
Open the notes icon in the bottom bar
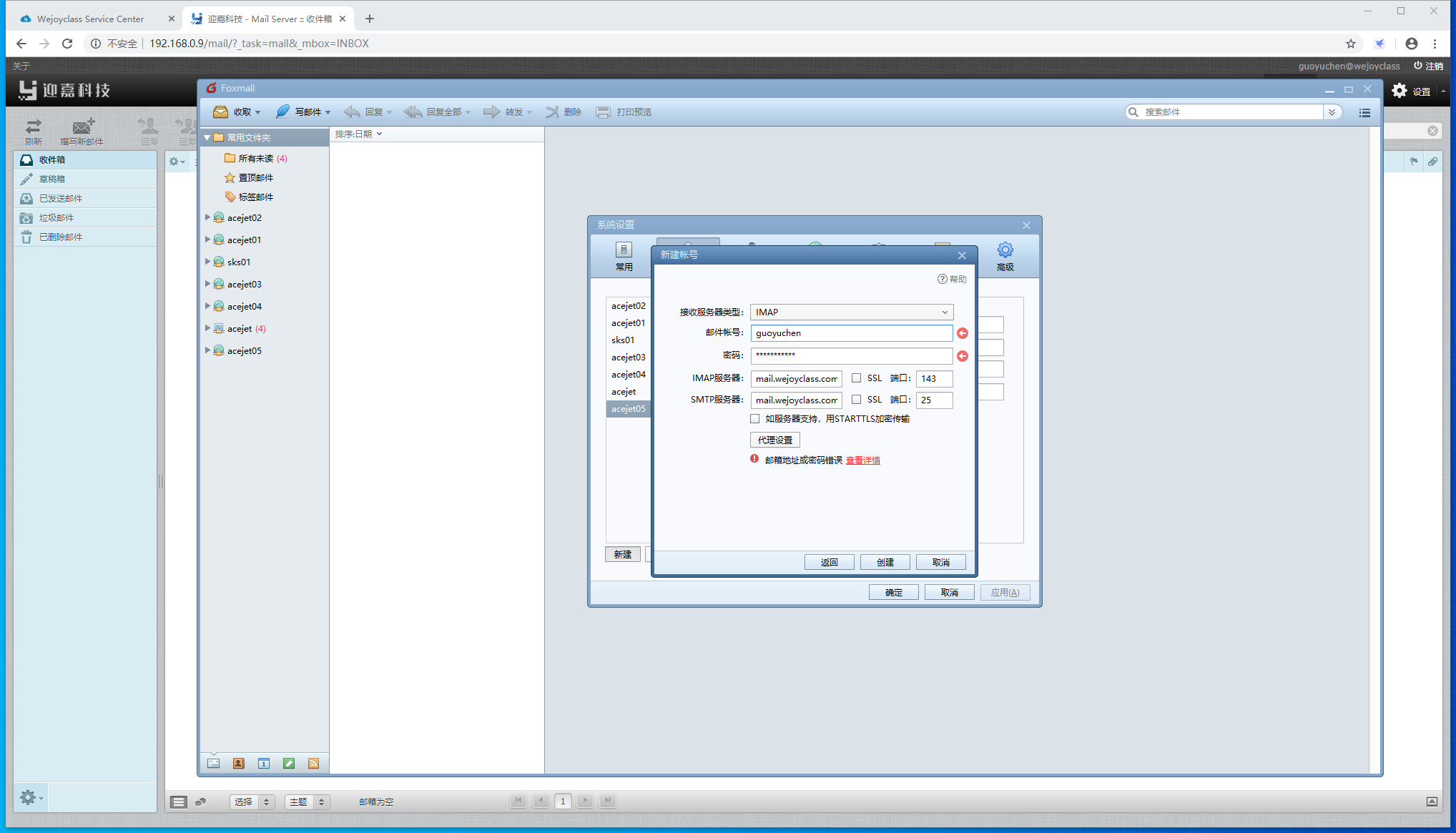point(289,764)
